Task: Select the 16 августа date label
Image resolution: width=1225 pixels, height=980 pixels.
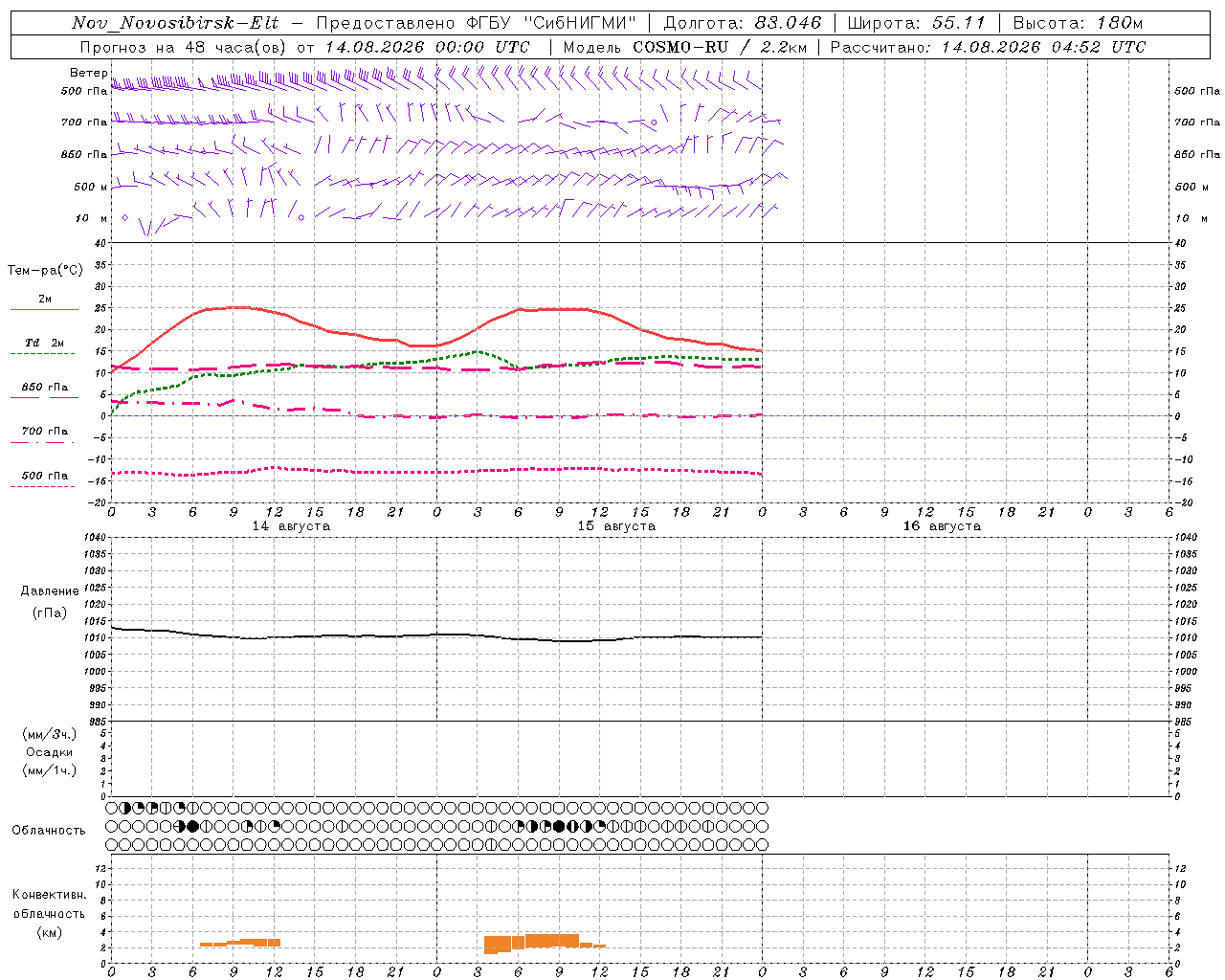Action: [x=942, y=526]
